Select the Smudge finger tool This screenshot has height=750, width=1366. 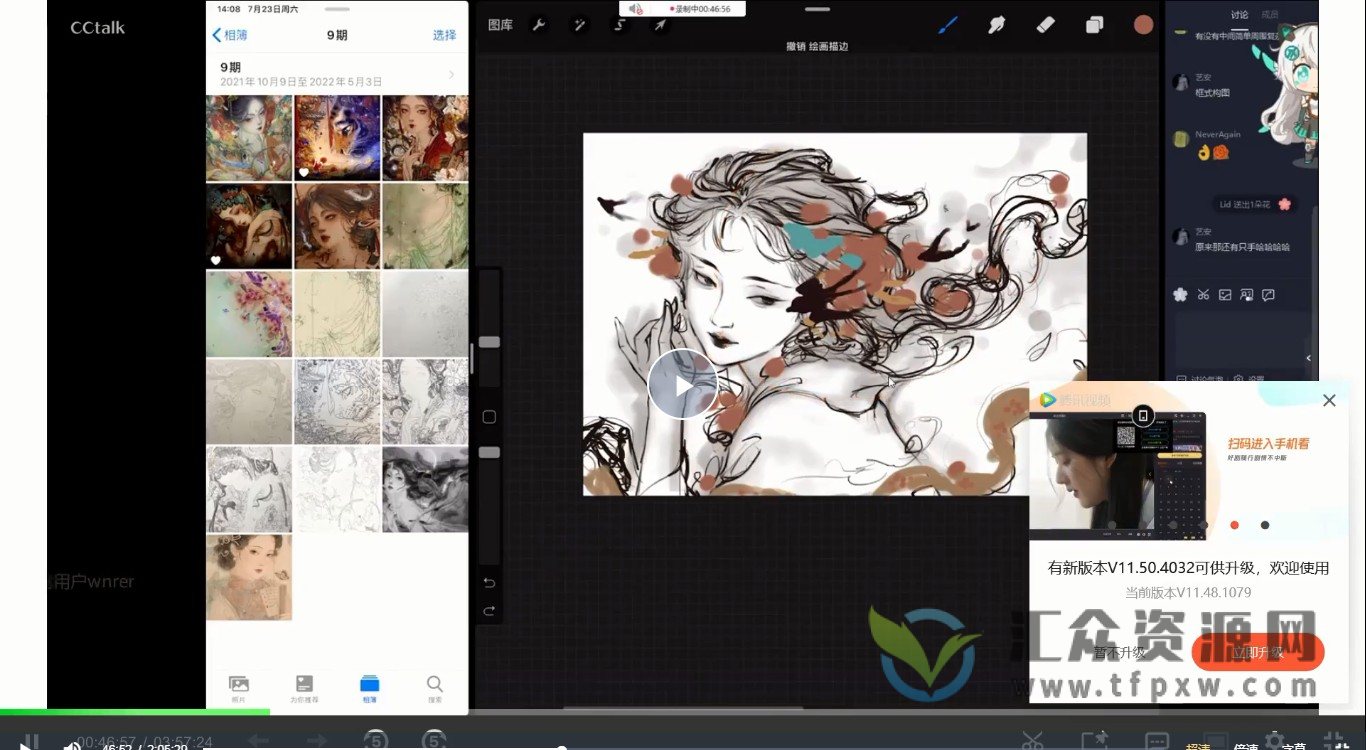click(996, 25)
